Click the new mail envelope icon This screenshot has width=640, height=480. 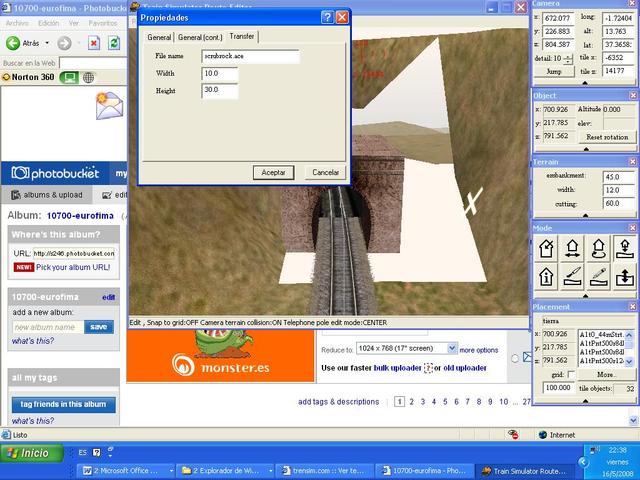pos(108,104)
